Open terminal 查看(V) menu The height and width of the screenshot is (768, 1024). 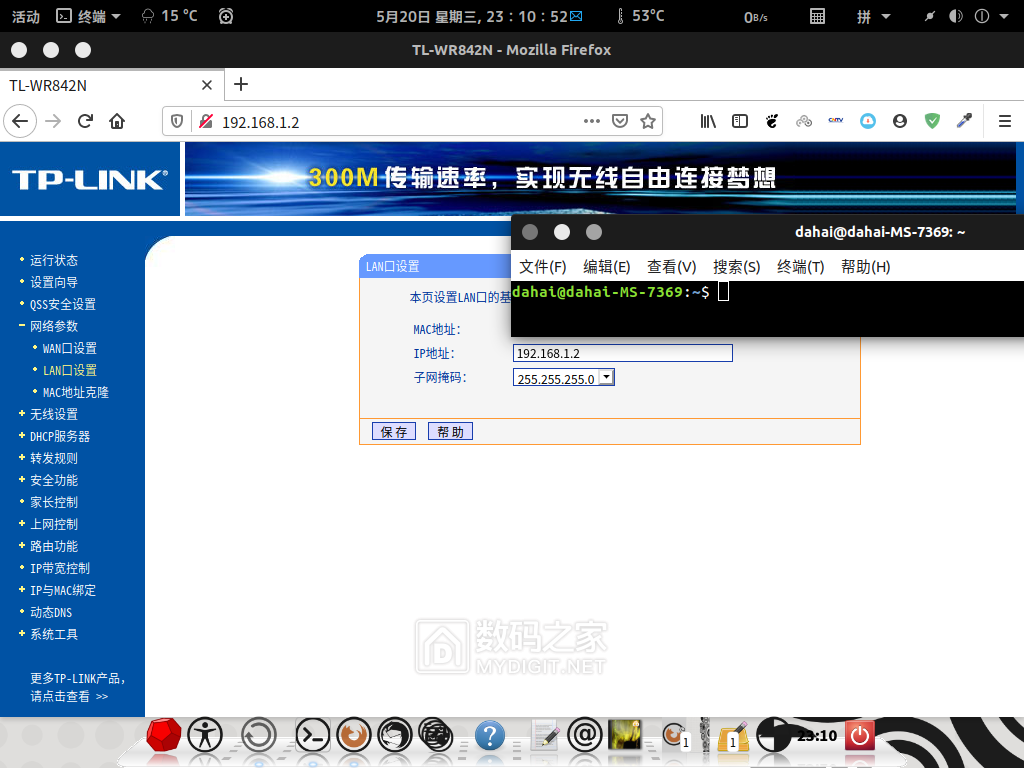click(671, 266)
